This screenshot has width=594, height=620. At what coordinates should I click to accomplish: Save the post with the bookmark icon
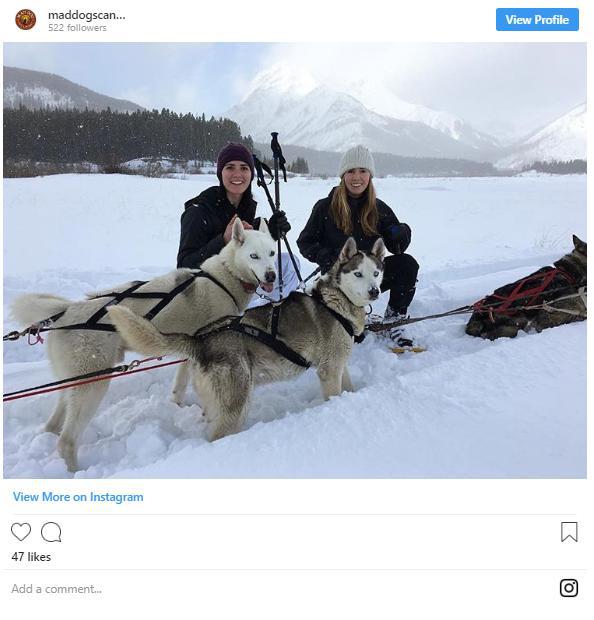(569, 532)
